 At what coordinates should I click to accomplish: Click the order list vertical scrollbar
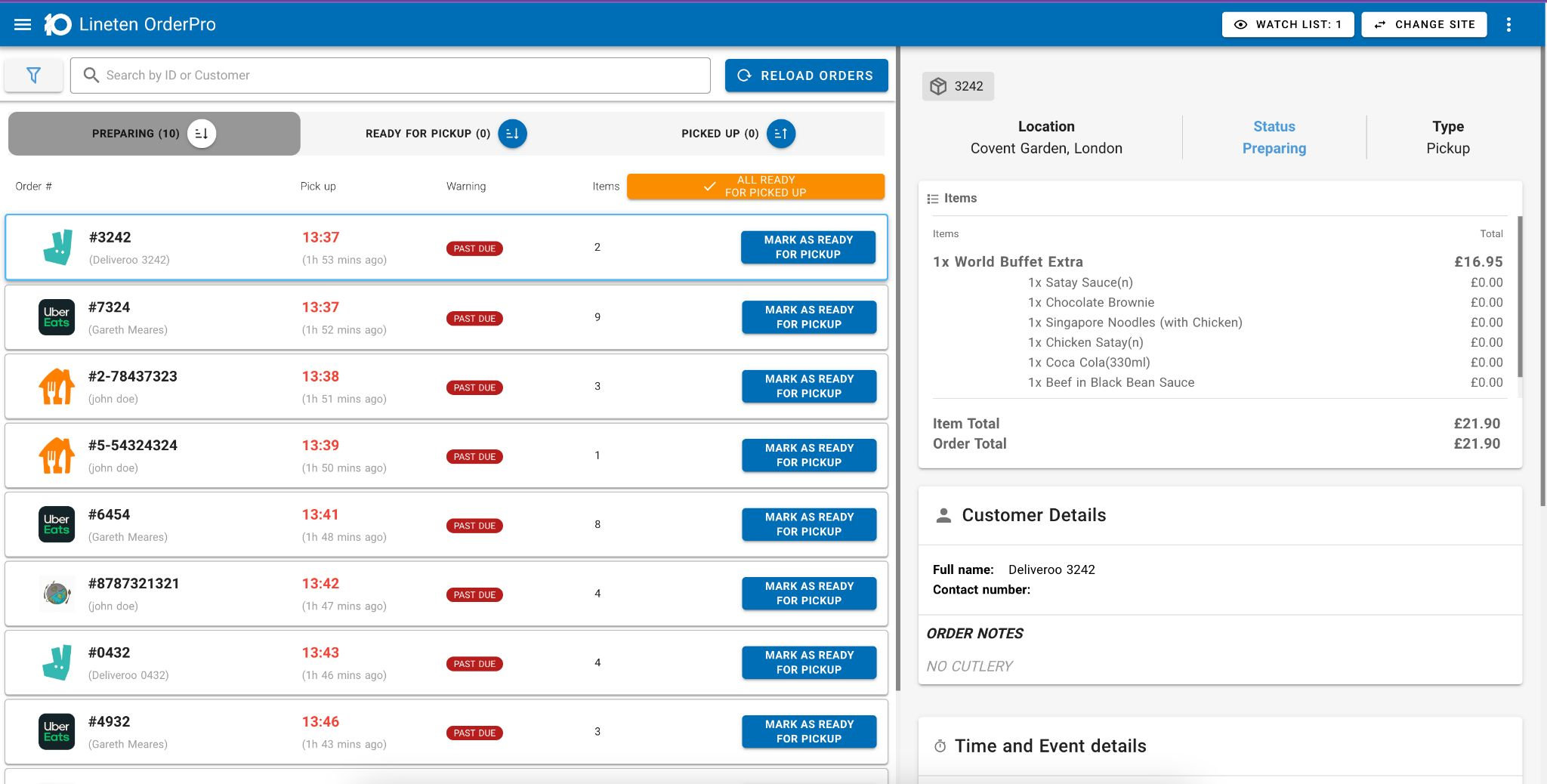[x=898, y=370]
